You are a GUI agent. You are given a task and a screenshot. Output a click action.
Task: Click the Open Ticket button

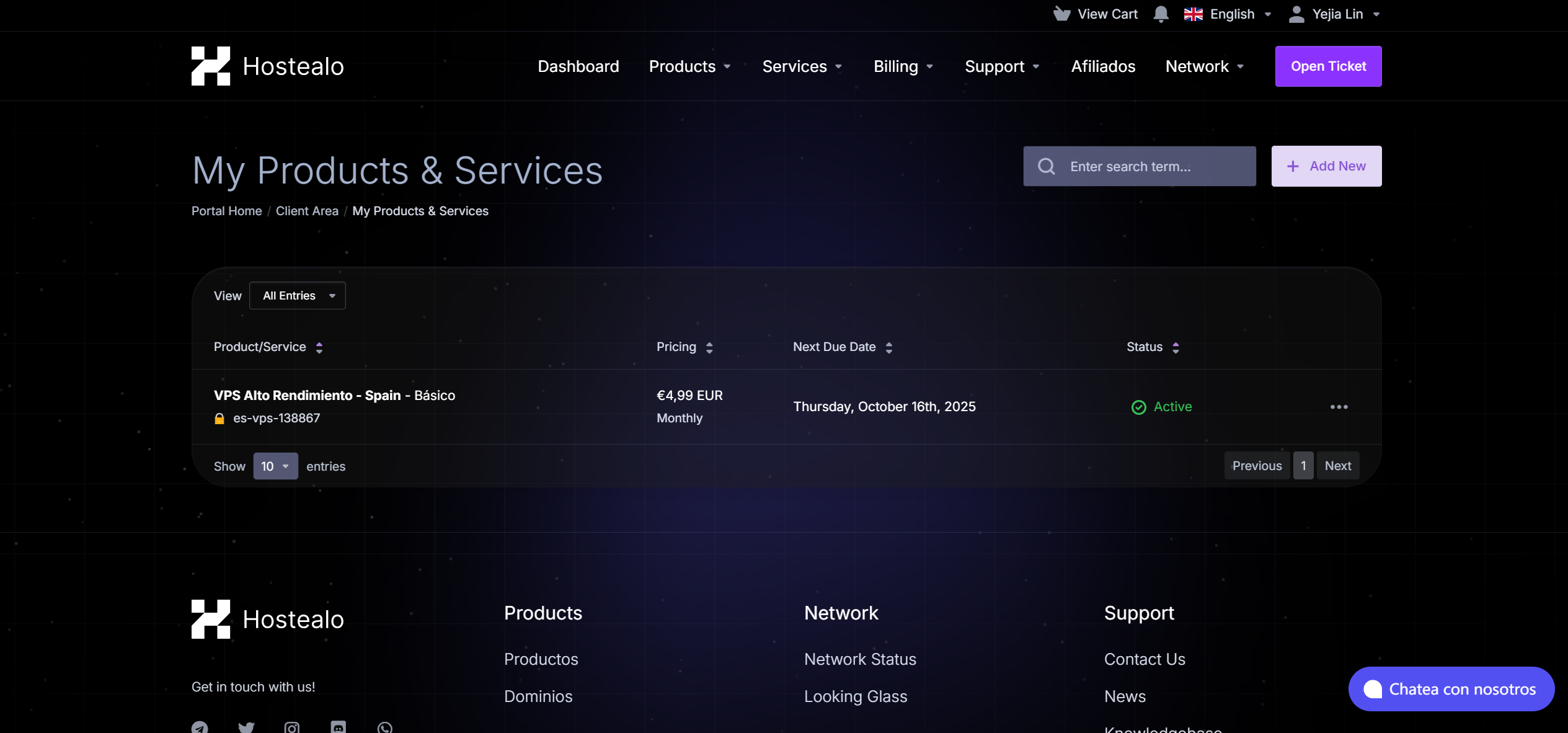coord(1328,66)
